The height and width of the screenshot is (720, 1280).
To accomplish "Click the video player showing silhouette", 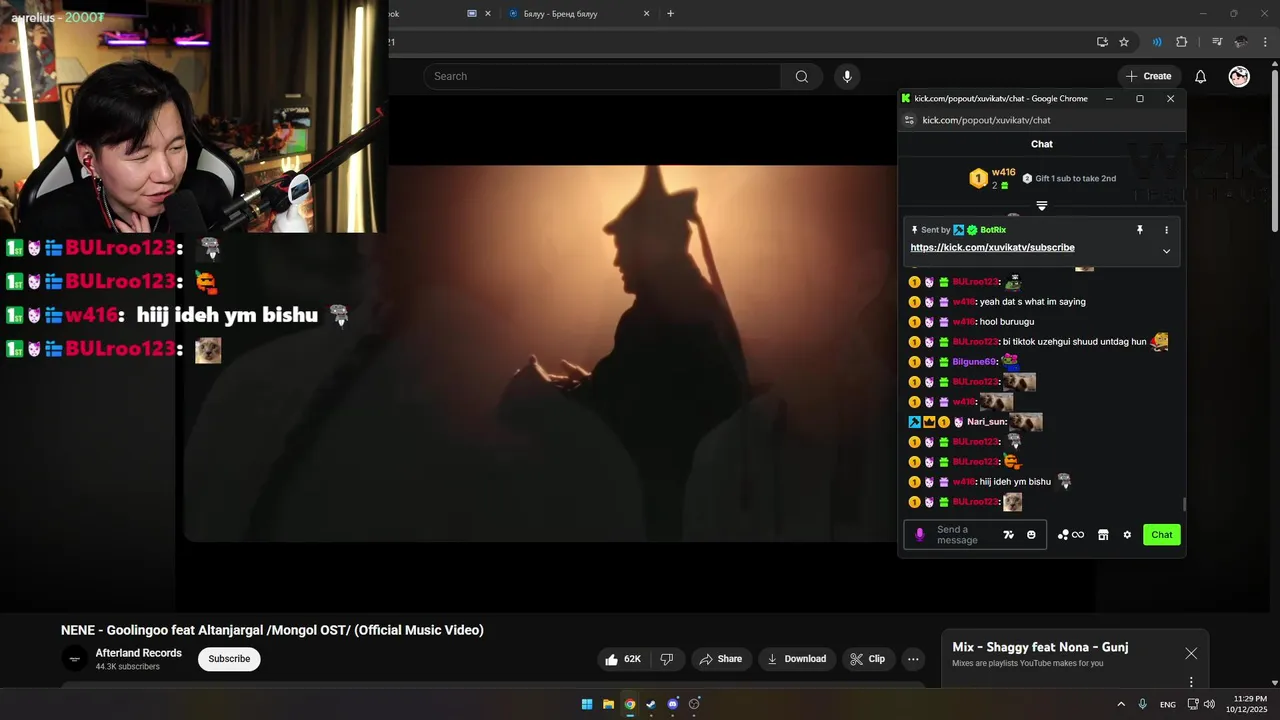I will point(540,353).
